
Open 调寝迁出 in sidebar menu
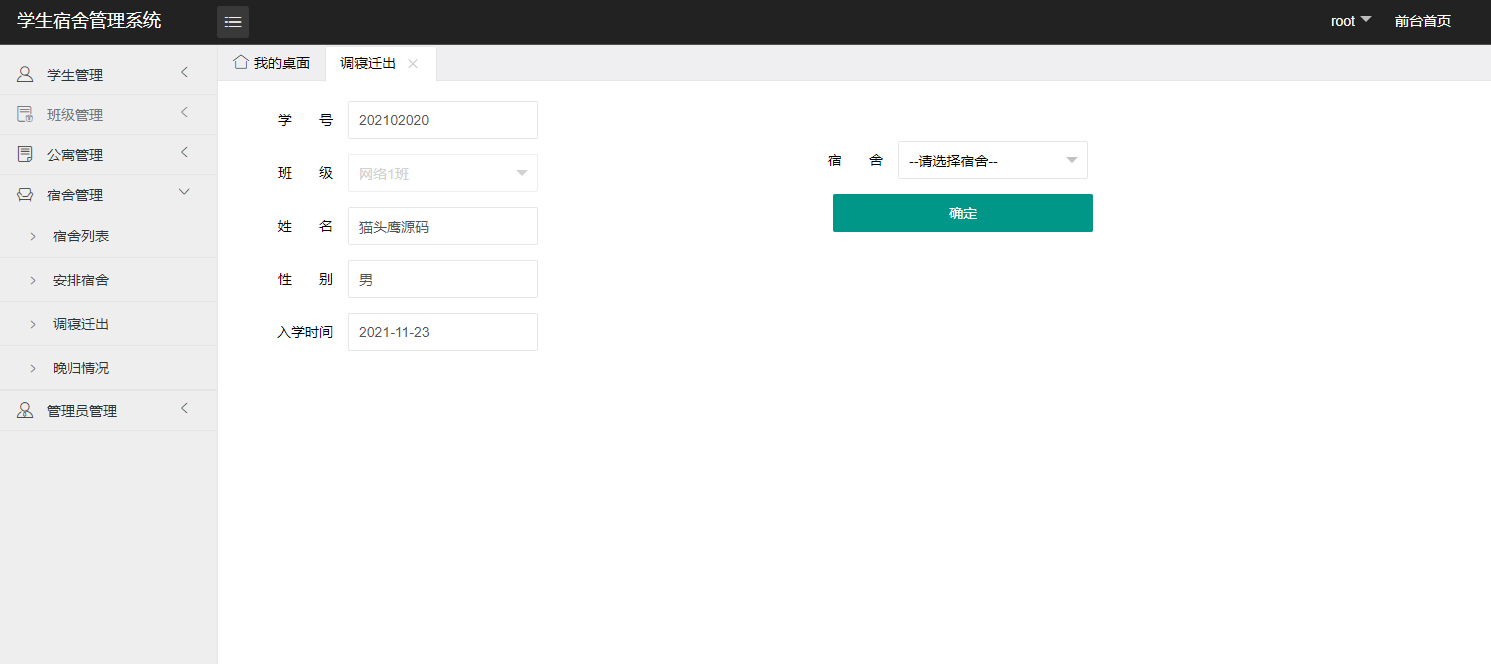pyautogui.click(x=108, y=324)
